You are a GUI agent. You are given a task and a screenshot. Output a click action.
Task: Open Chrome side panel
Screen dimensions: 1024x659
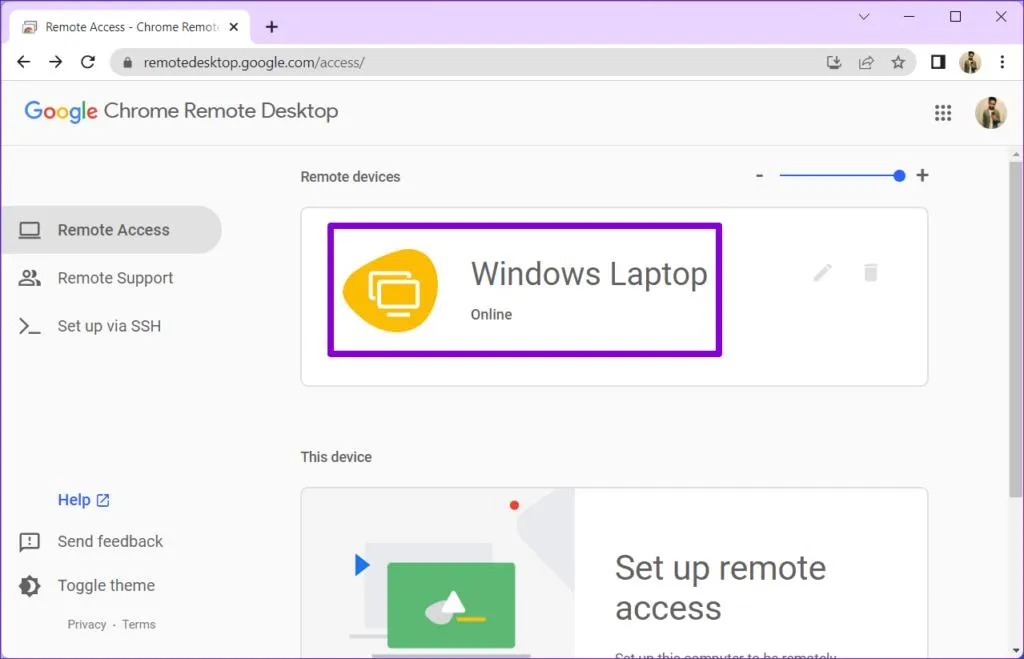tap(938, 62)
